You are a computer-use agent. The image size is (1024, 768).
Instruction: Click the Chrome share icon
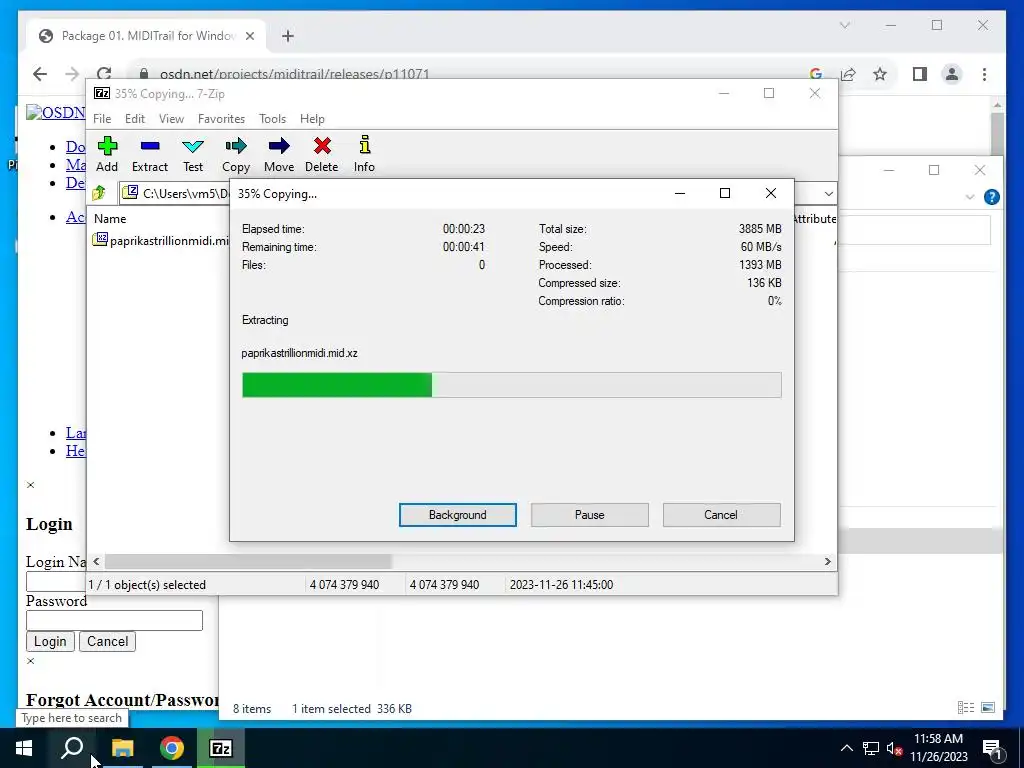tap(848, 74)
